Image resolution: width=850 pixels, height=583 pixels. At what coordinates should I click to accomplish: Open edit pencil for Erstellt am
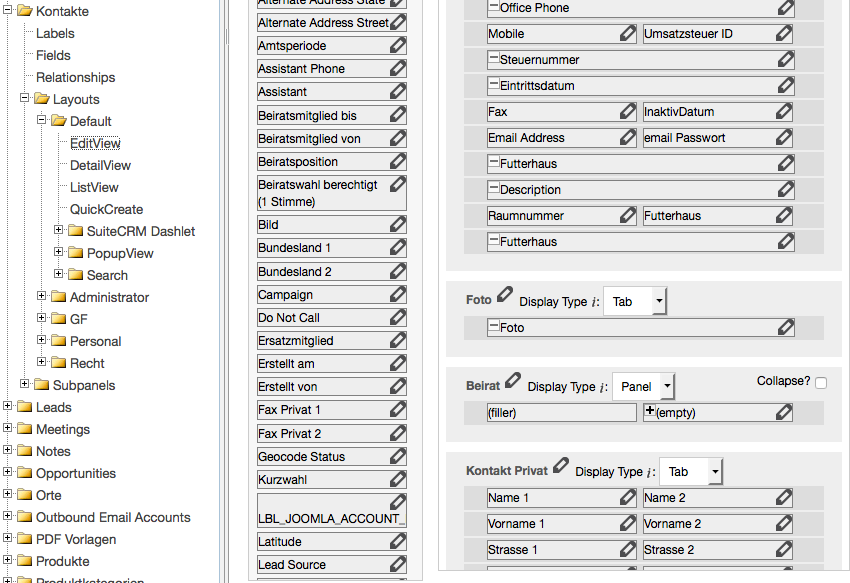pyautogui.click(x=397, y=363)
